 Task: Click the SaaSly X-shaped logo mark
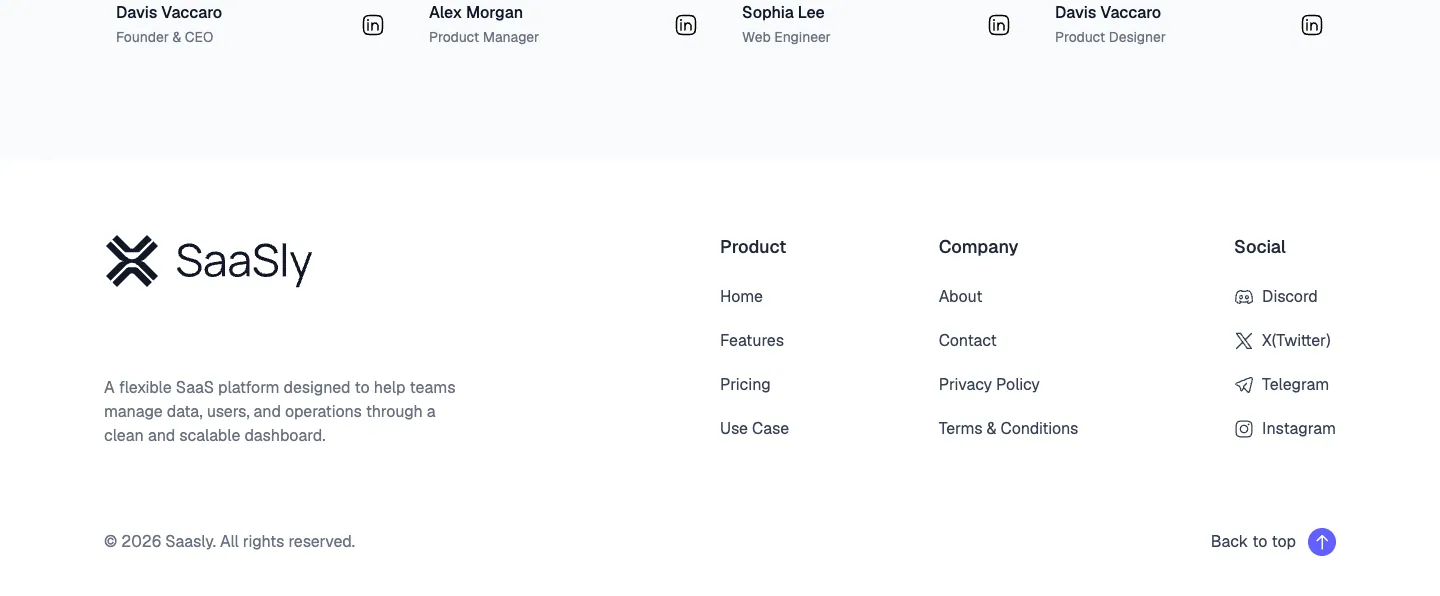(x=132, y=261)
